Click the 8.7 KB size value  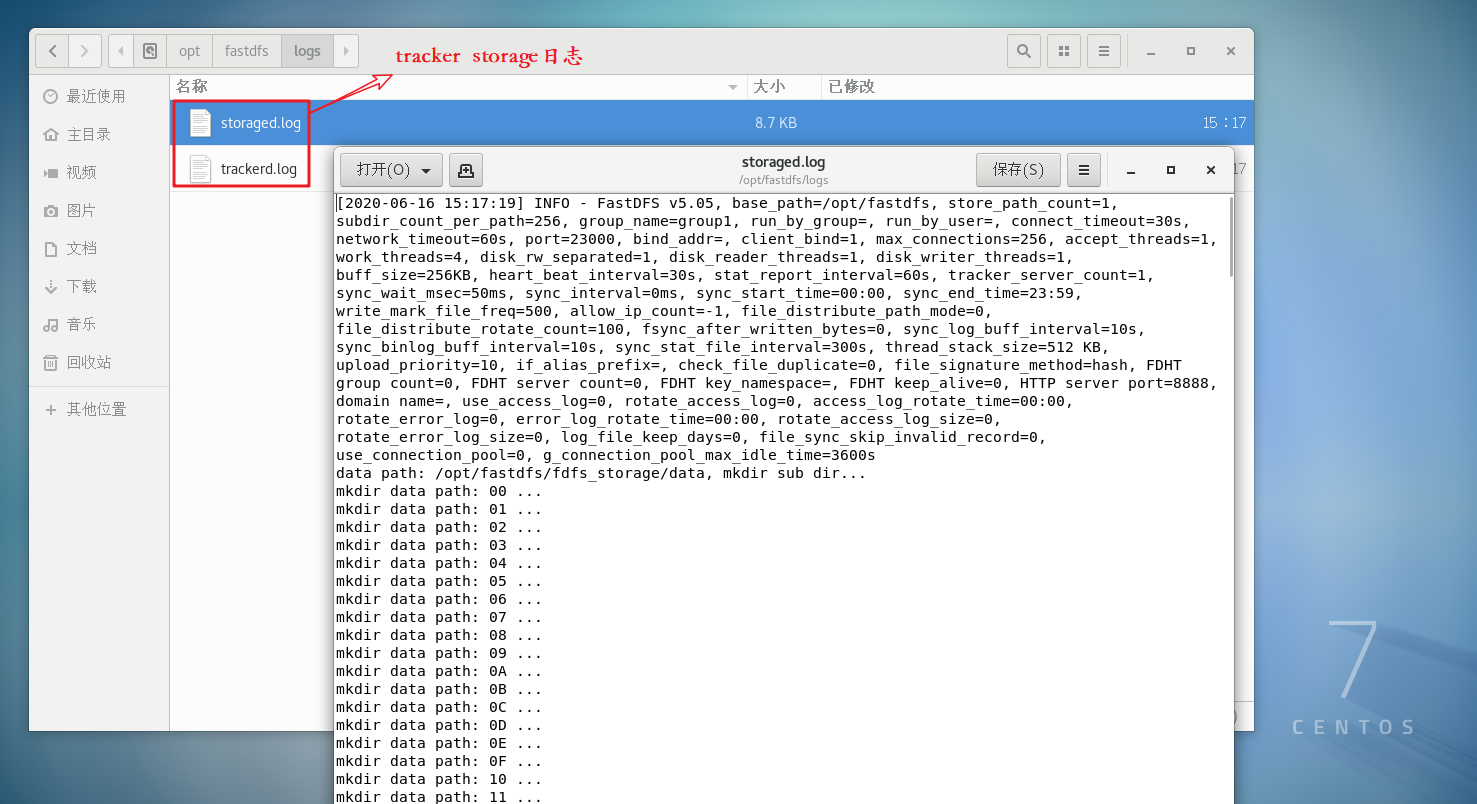[776, 123]
